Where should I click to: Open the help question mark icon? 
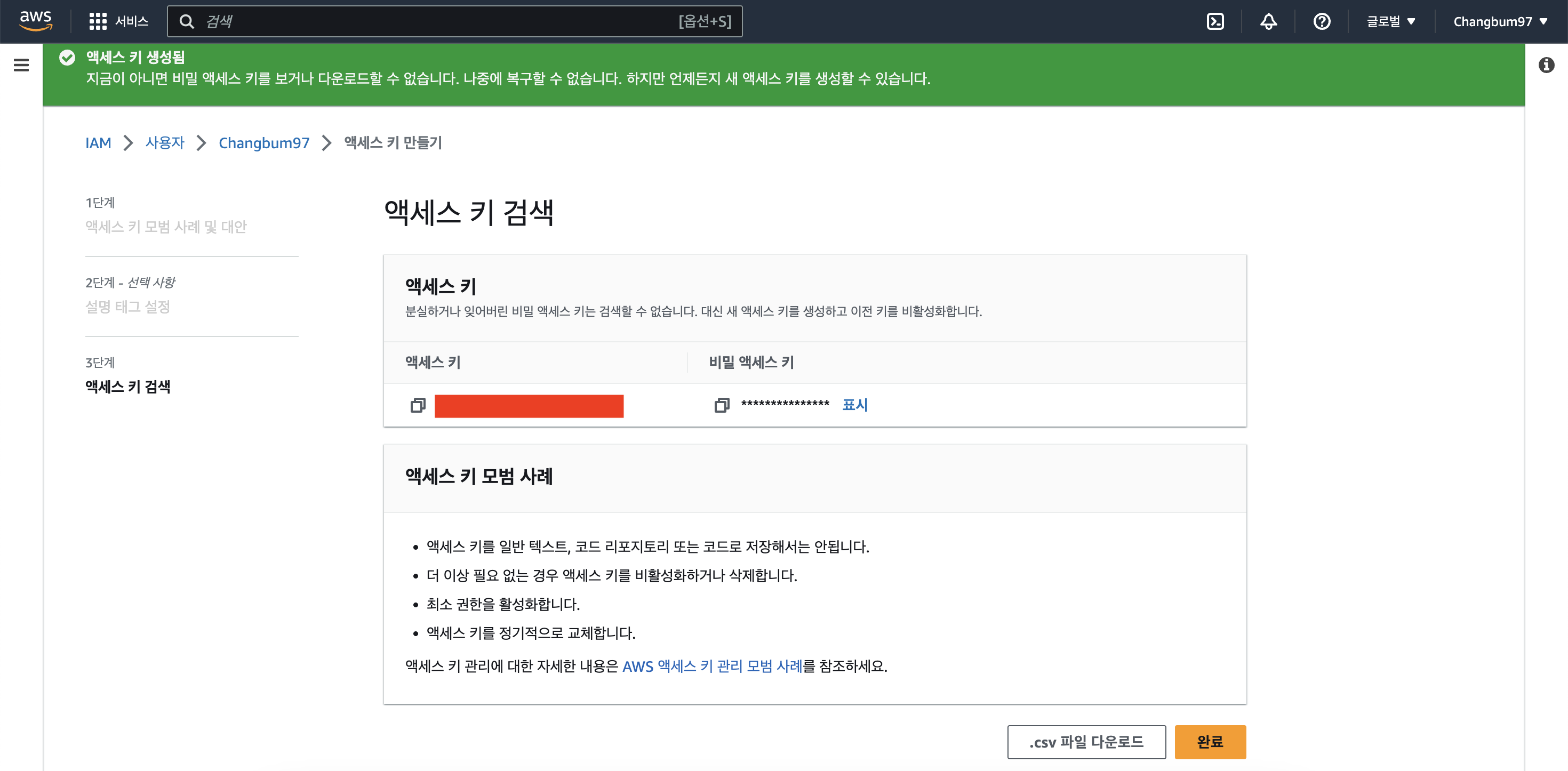point(1322,21)
